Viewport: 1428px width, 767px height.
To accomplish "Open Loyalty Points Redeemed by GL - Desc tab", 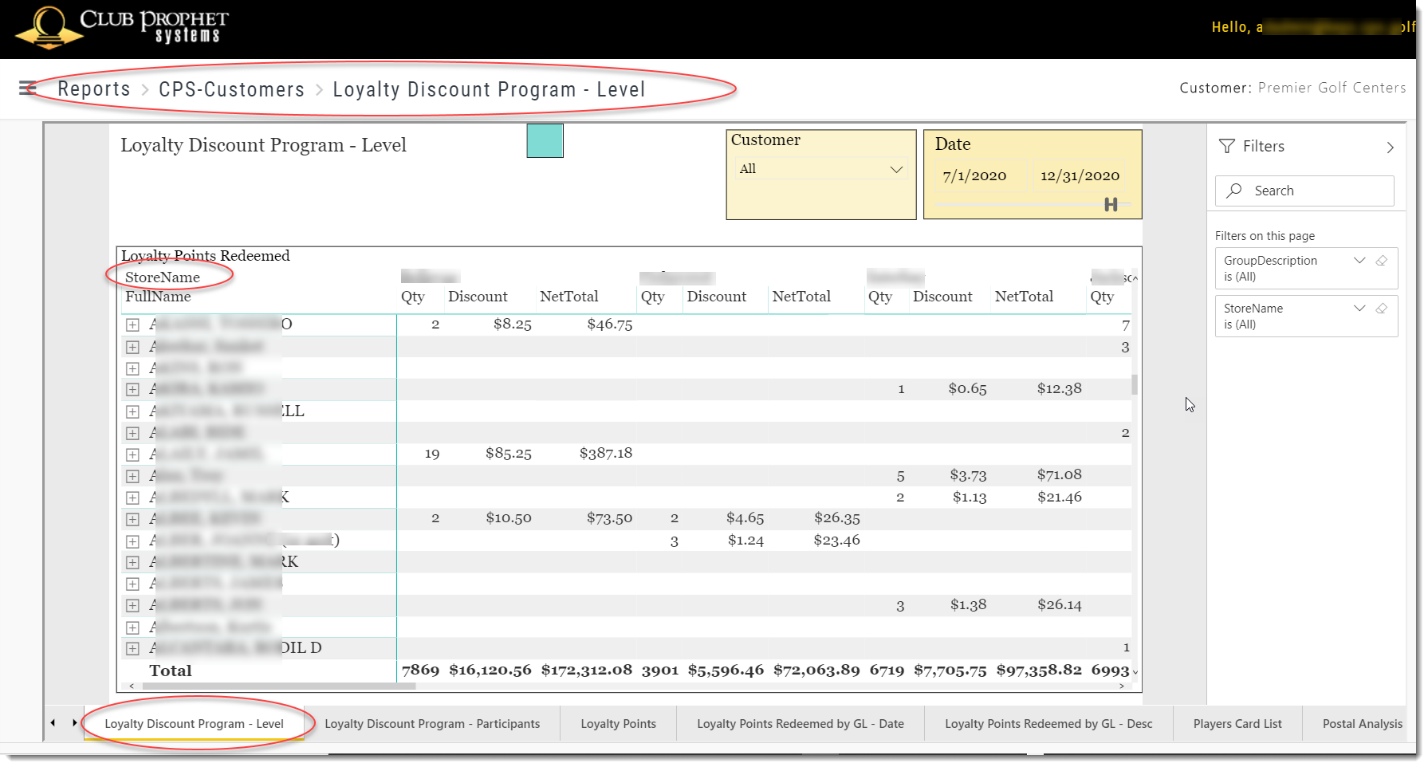I will (1048, 724).
